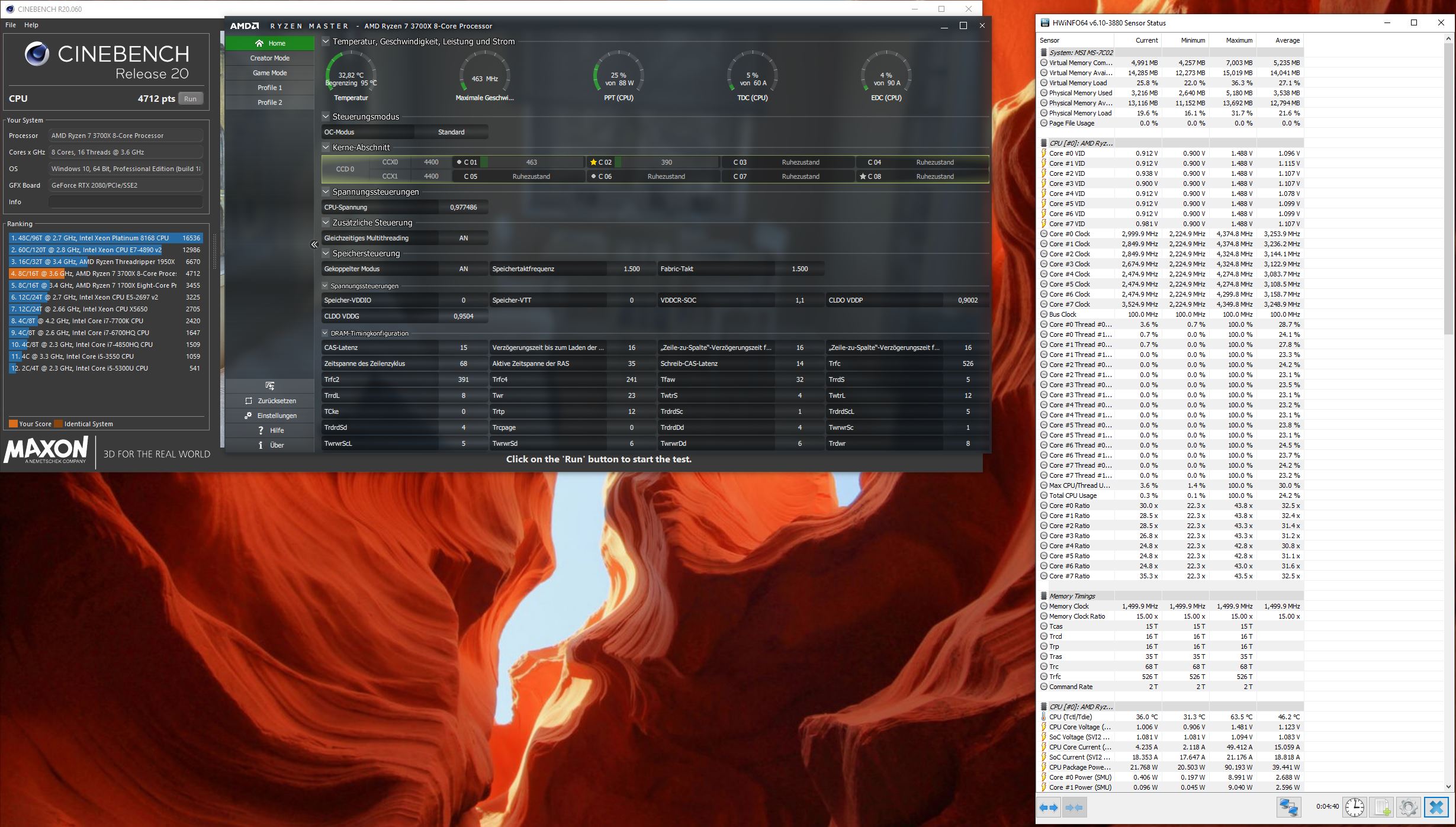
Task: Reset HWiNFO sensor clock timer icon
Action: [x=1354, y=807]
